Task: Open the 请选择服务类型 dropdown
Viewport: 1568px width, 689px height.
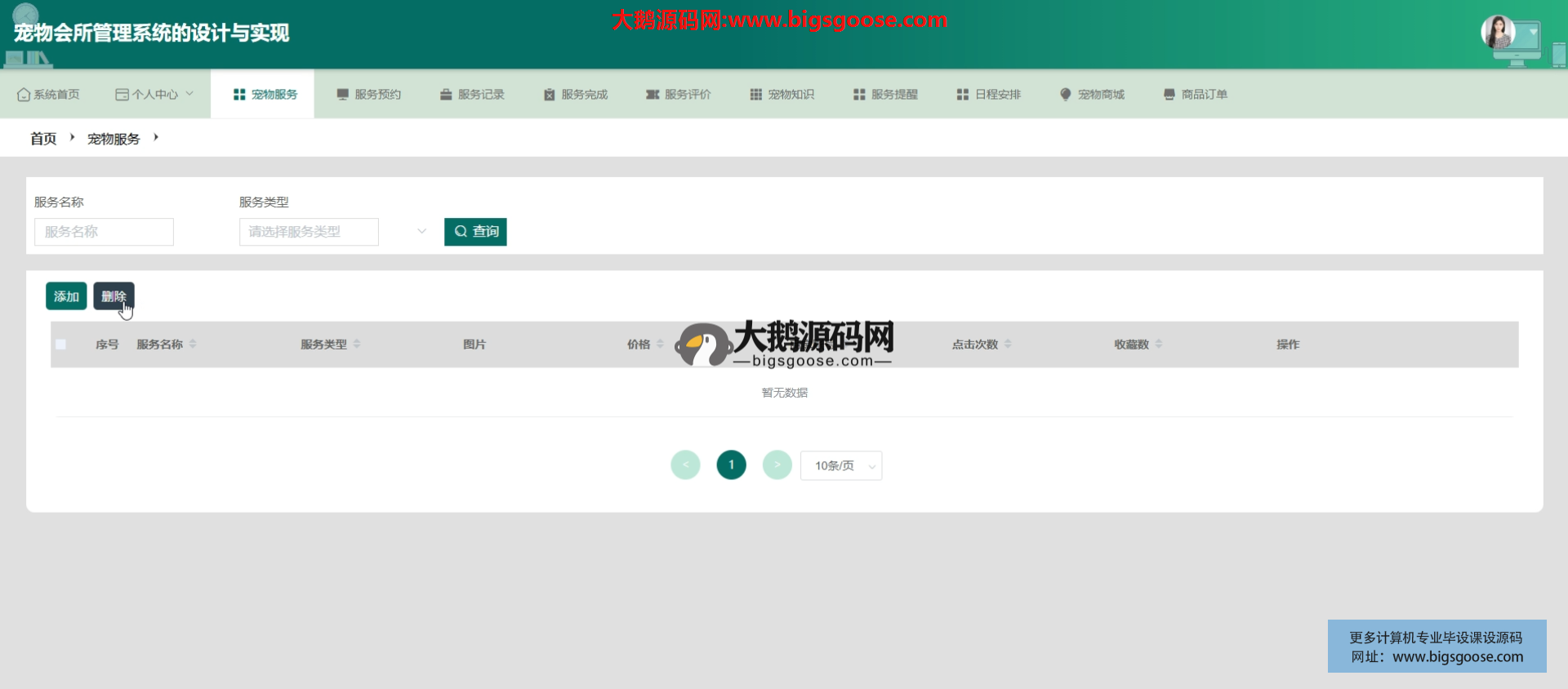Action: pos(332,232)
